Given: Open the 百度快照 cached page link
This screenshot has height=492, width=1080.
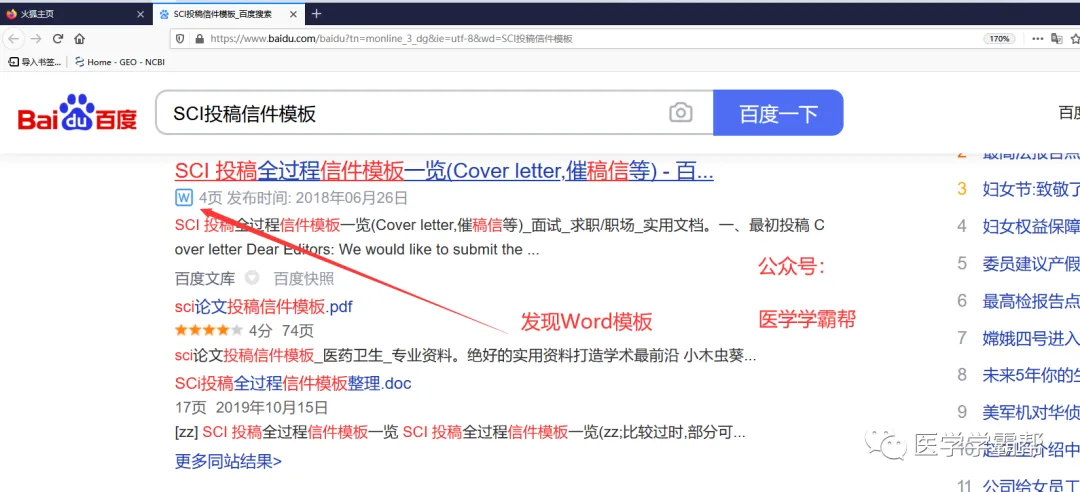Looking at the screenshot, I should point(304,278).
